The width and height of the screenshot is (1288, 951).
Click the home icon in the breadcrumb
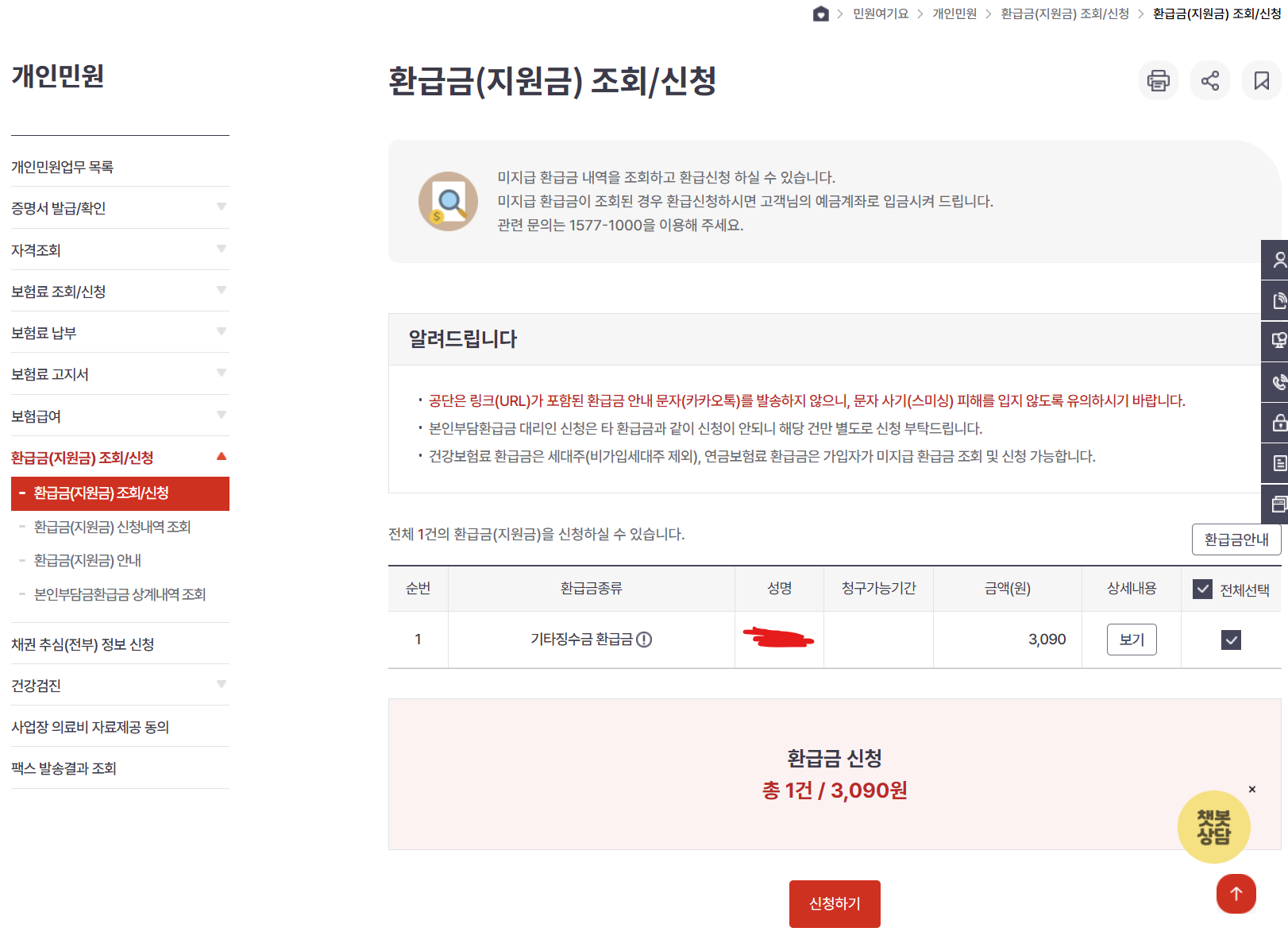[x=820, y=14]
